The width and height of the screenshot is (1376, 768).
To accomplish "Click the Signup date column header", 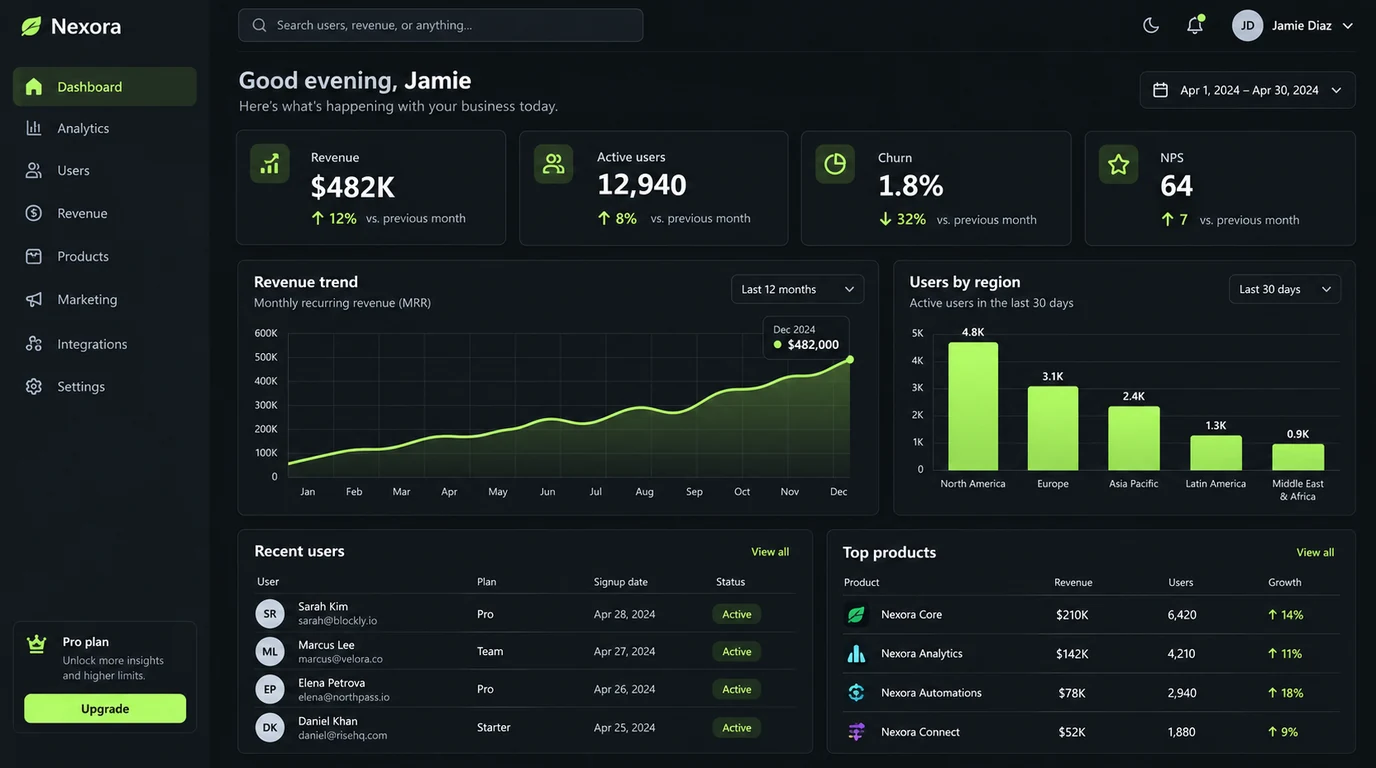I will point(621,582).
